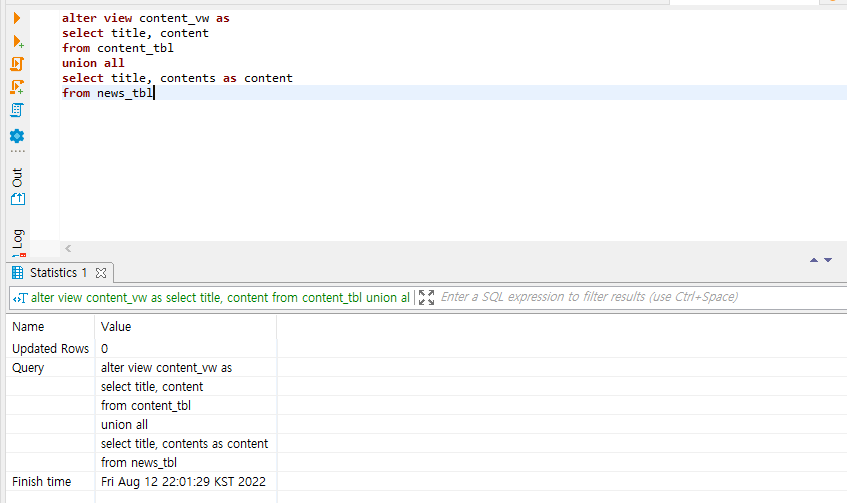847x503 pixels.
Task: Select result cell 'from content_tbl'
Action: coord(146,406)
